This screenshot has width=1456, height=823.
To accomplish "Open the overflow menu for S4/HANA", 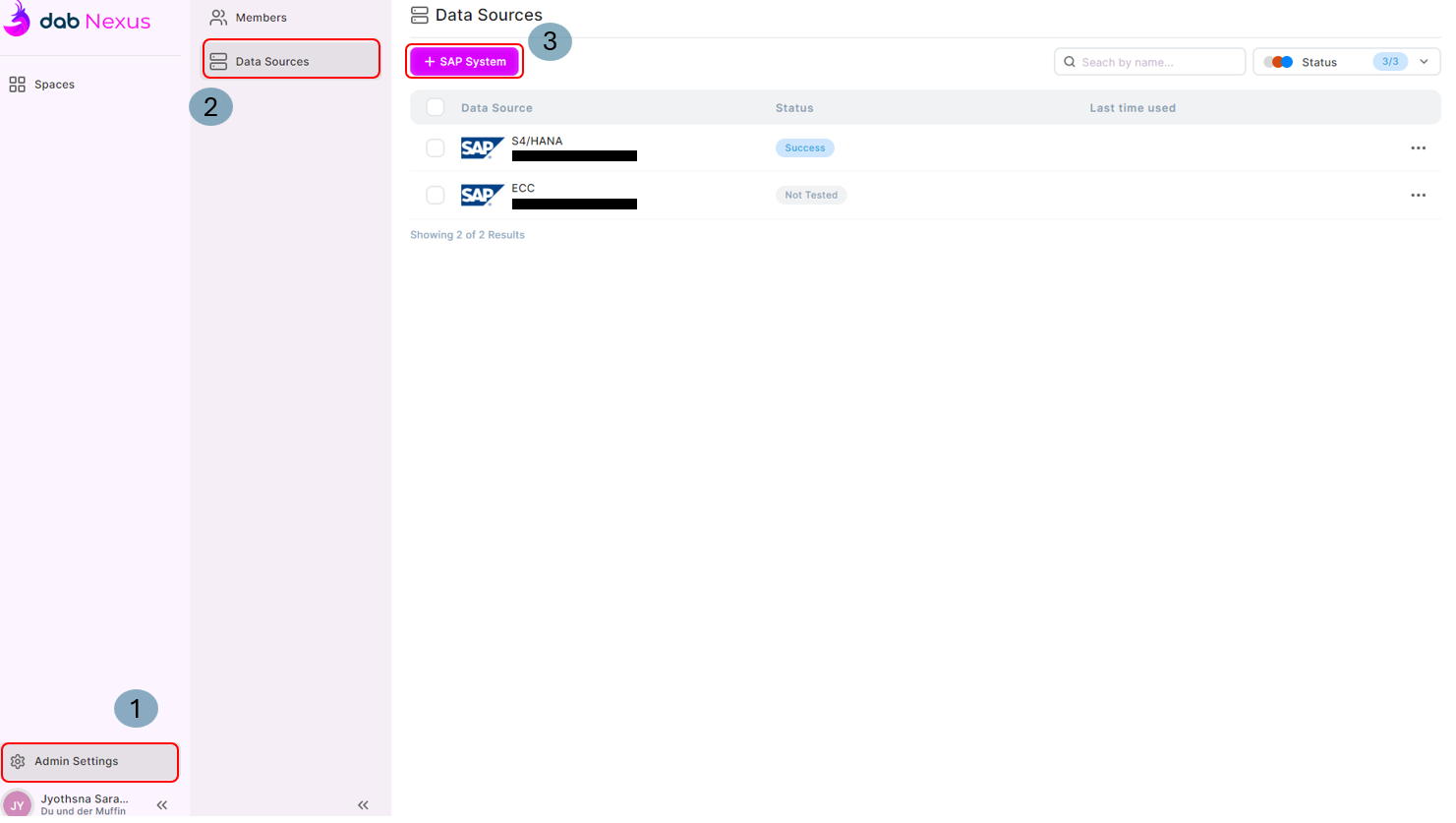I will click(x=1418, y=147).
